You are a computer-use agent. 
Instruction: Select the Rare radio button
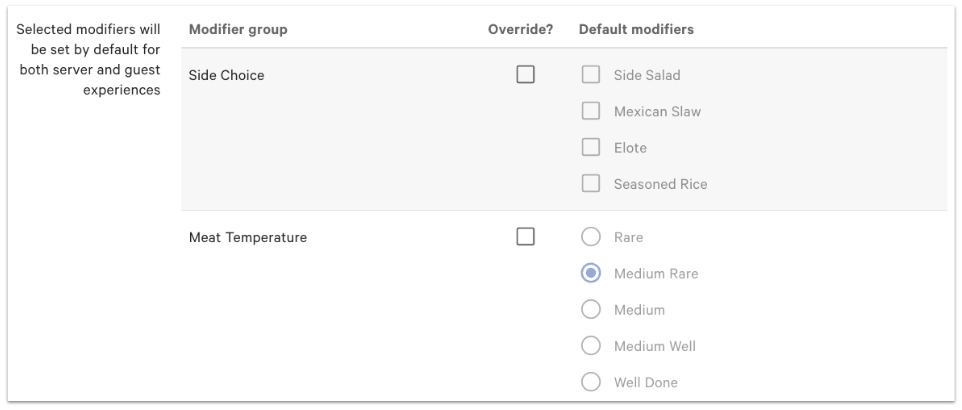click(591, 237)
